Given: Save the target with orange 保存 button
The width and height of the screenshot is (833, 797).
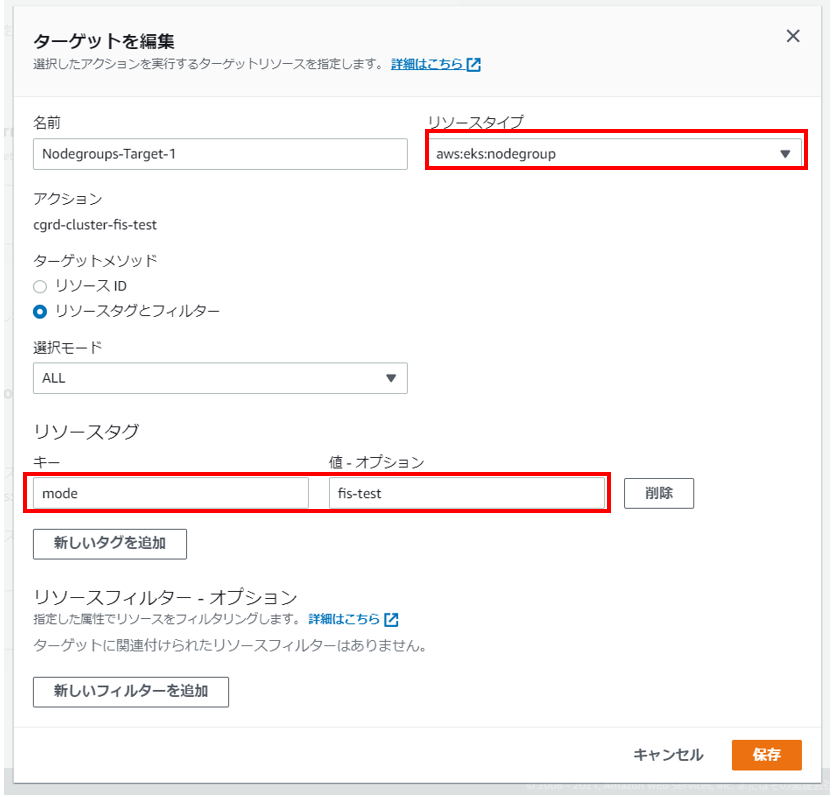Looking at the screenshot, I should (x=766, y=755).
